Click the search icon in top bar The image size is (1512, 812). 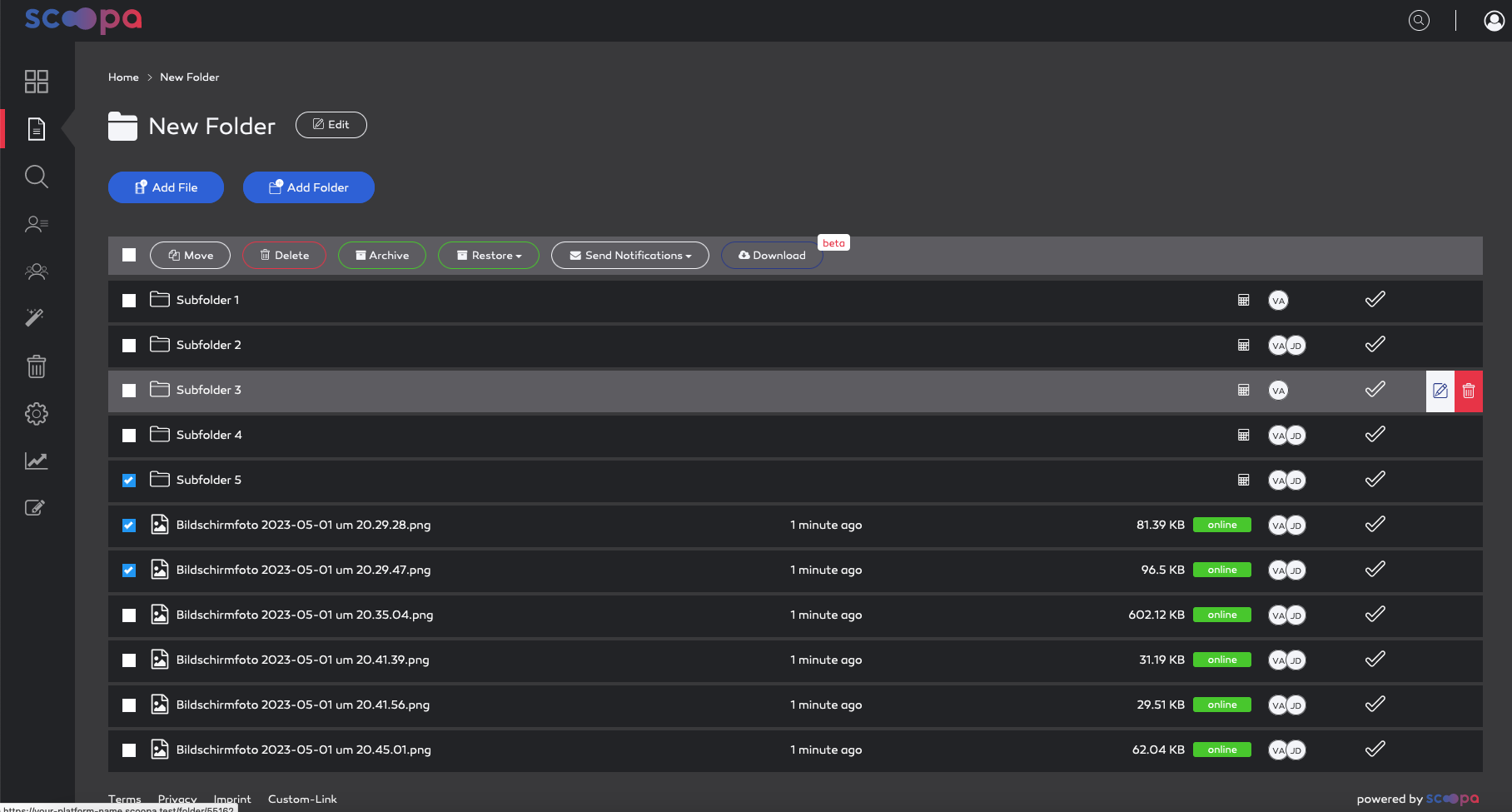(x=1419, y=21)
